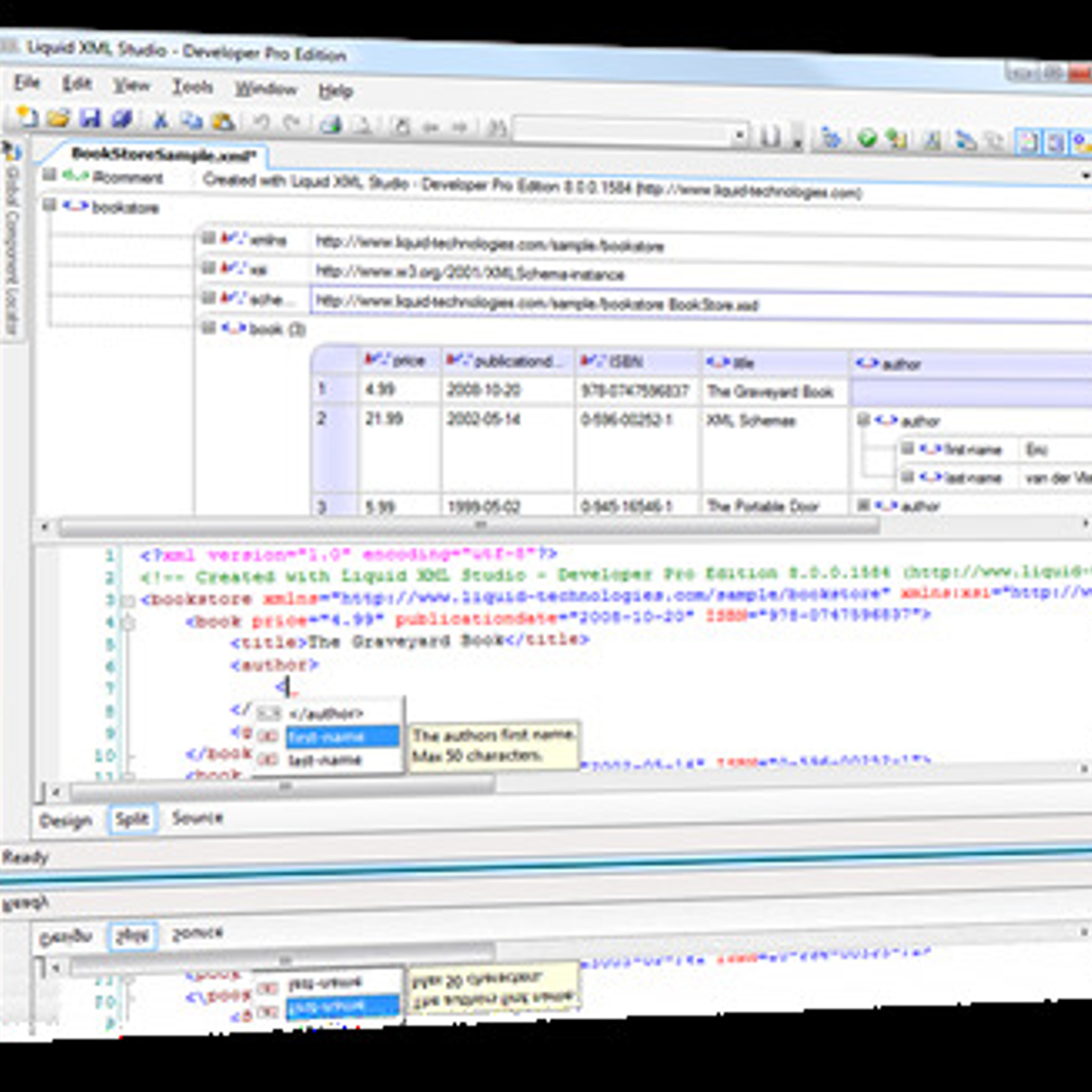Open the Edit menu
This screenshot has width=1092, height=1092.
pyautogui.click(x=76, y=84)
